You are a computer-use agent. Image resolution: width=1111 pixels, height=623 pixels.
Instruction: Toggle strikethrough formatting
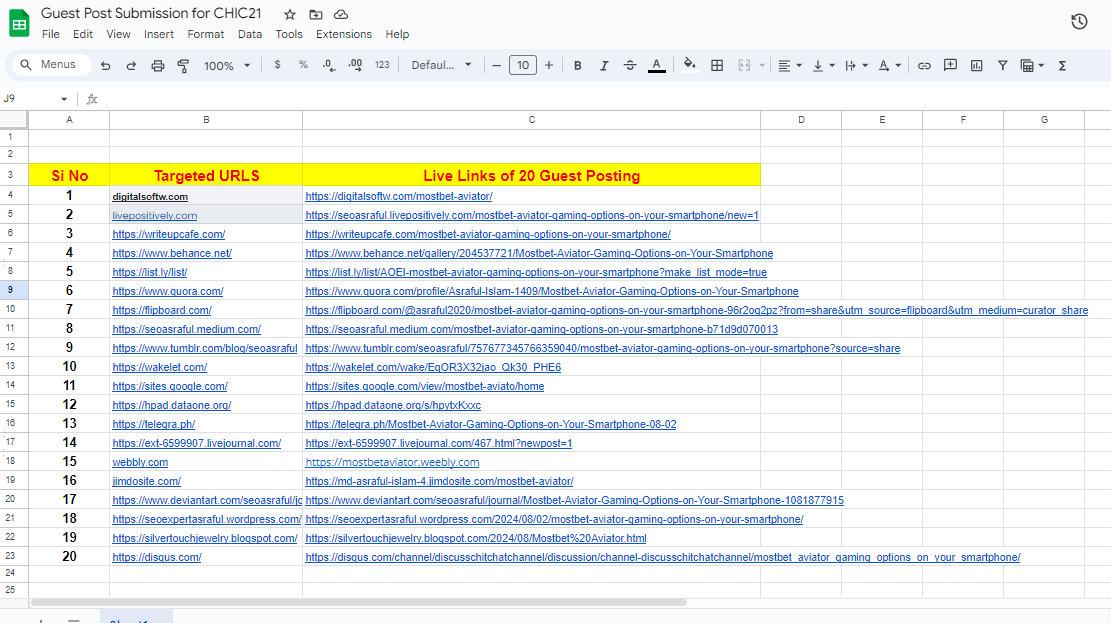tap(629, 66)
